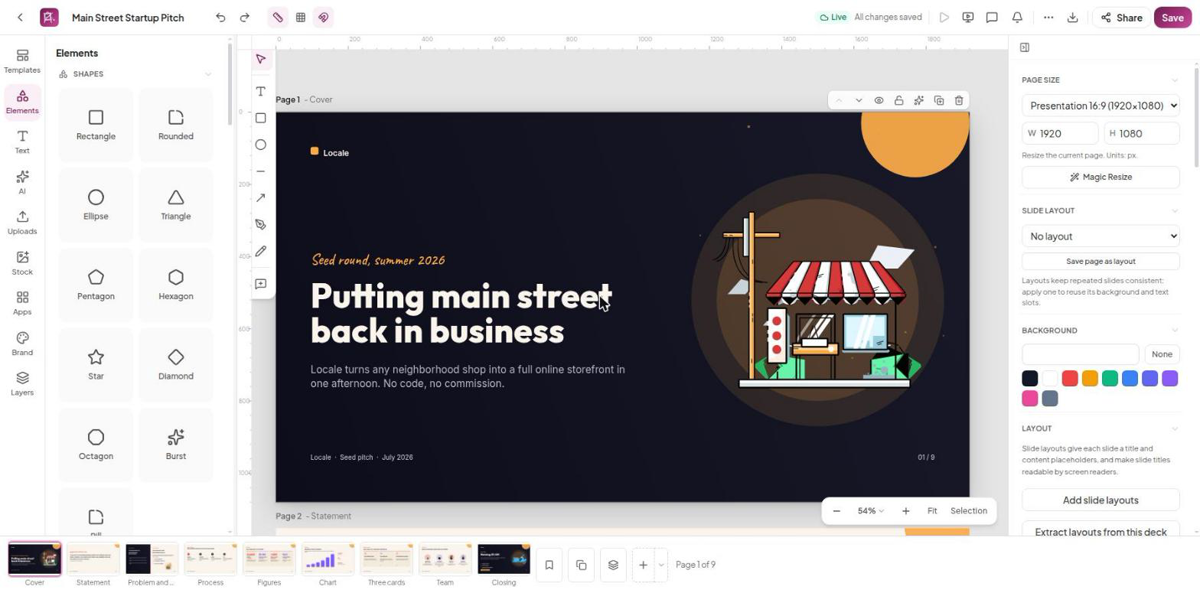Open the more options ellipsis menu

click(x=1048, y=17)
